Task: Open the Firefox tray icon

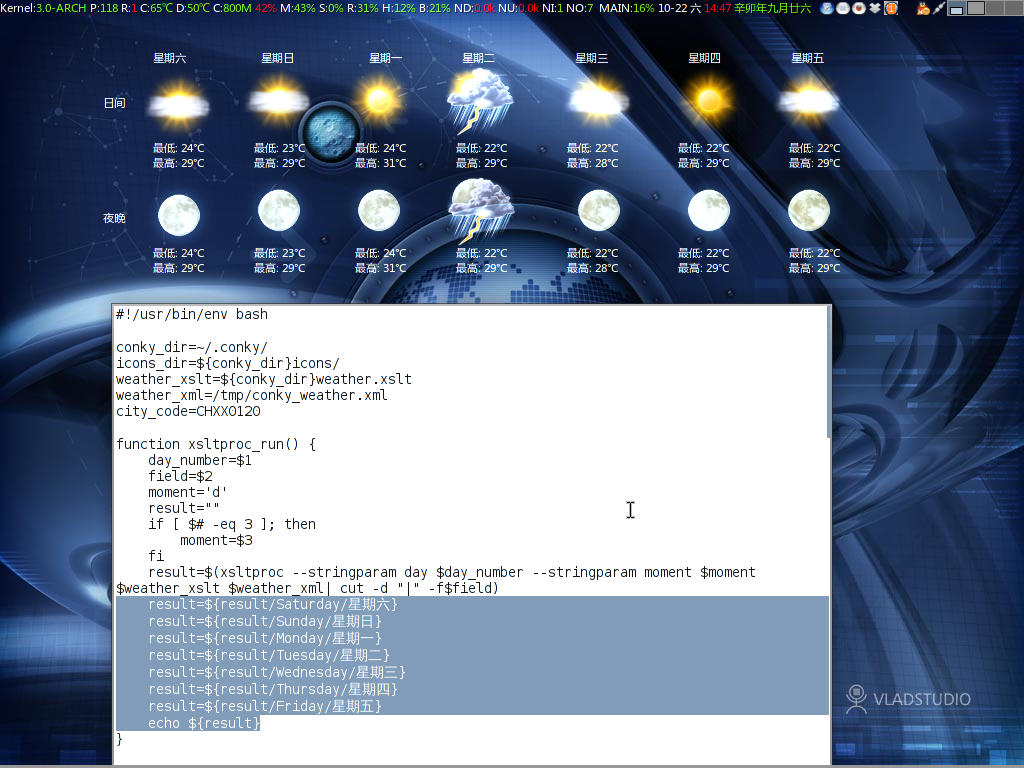Action: [x=859, y=8]
